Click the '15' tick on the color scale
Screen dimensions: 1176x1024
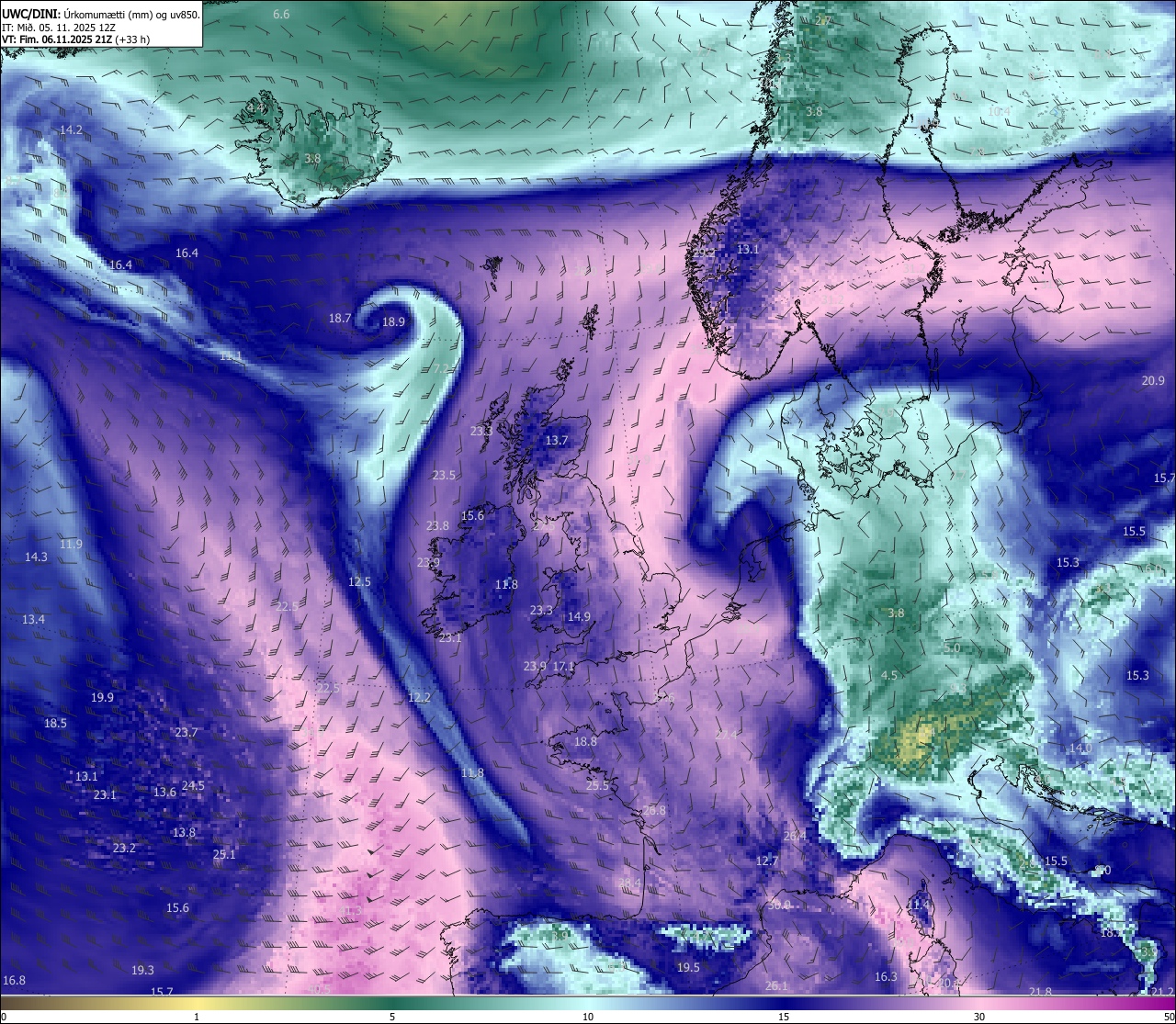784,1017
